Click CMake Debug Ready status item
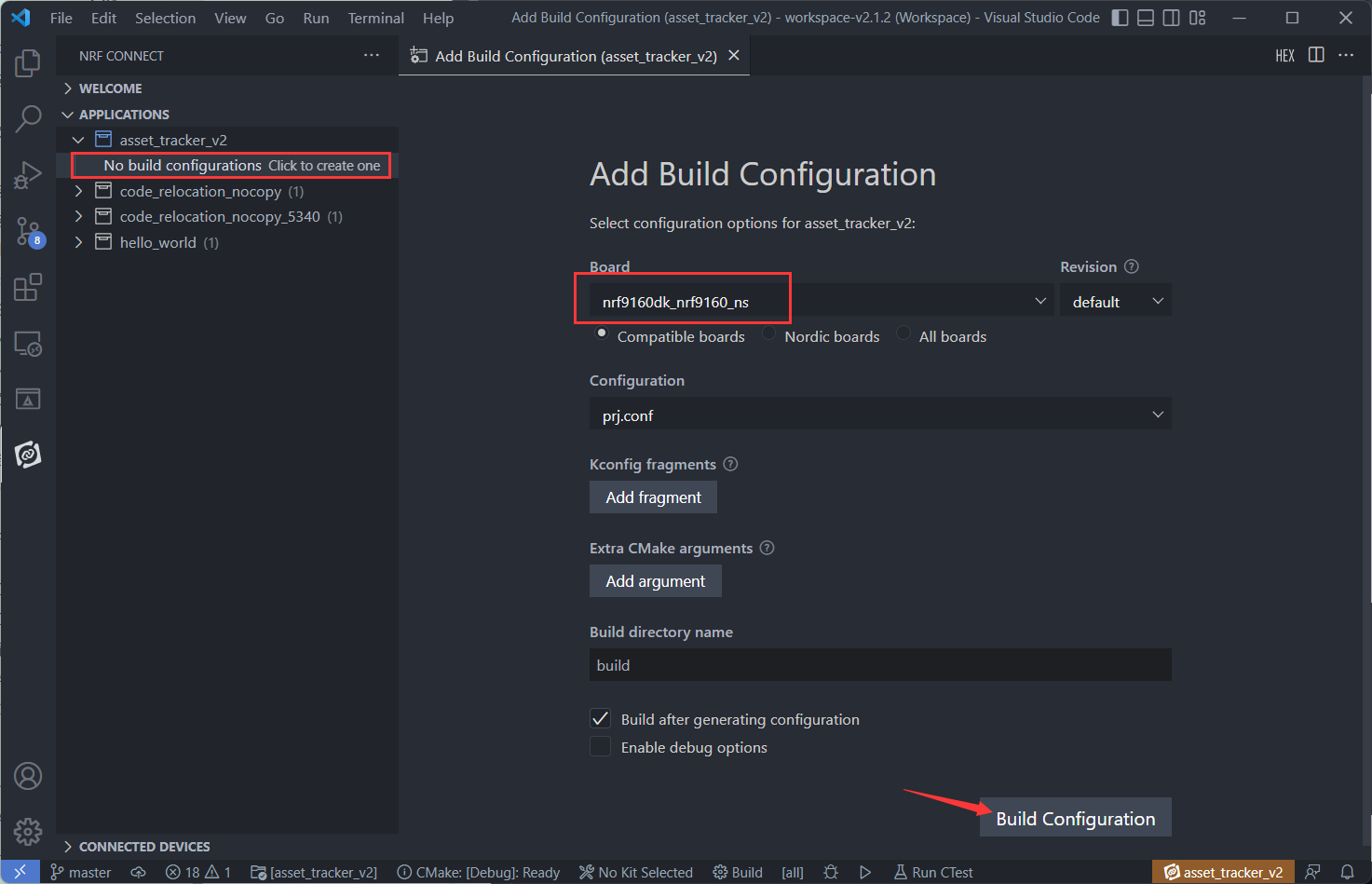 pos(479,872)
